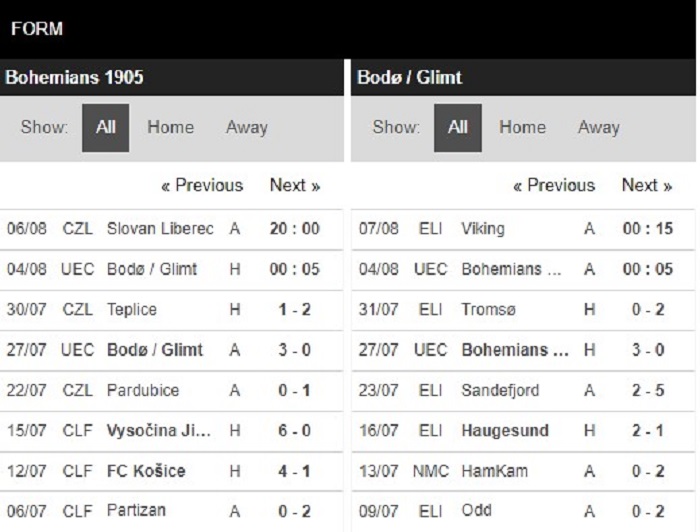Go to Previous results for Bohemians 1905
The image size is (700, 532).
click(x=202, y=185)
